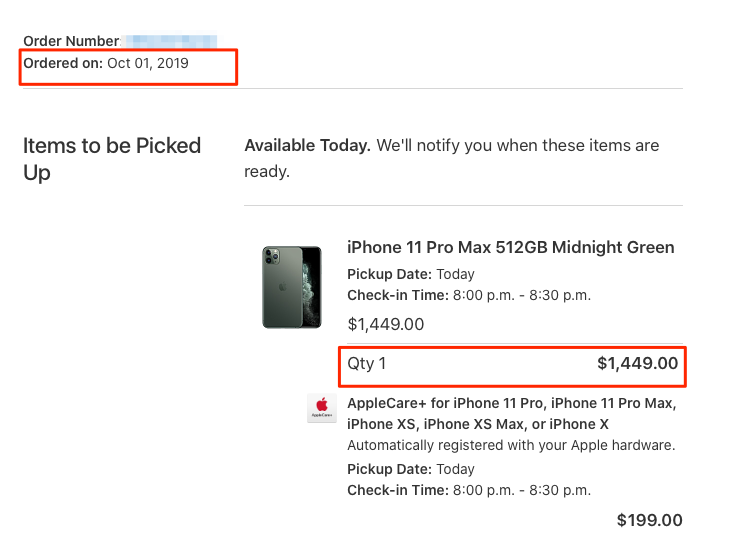Click the $199.00 AppleCare+ price
This screenshot has width=735, height=560.
click(649, 520)
